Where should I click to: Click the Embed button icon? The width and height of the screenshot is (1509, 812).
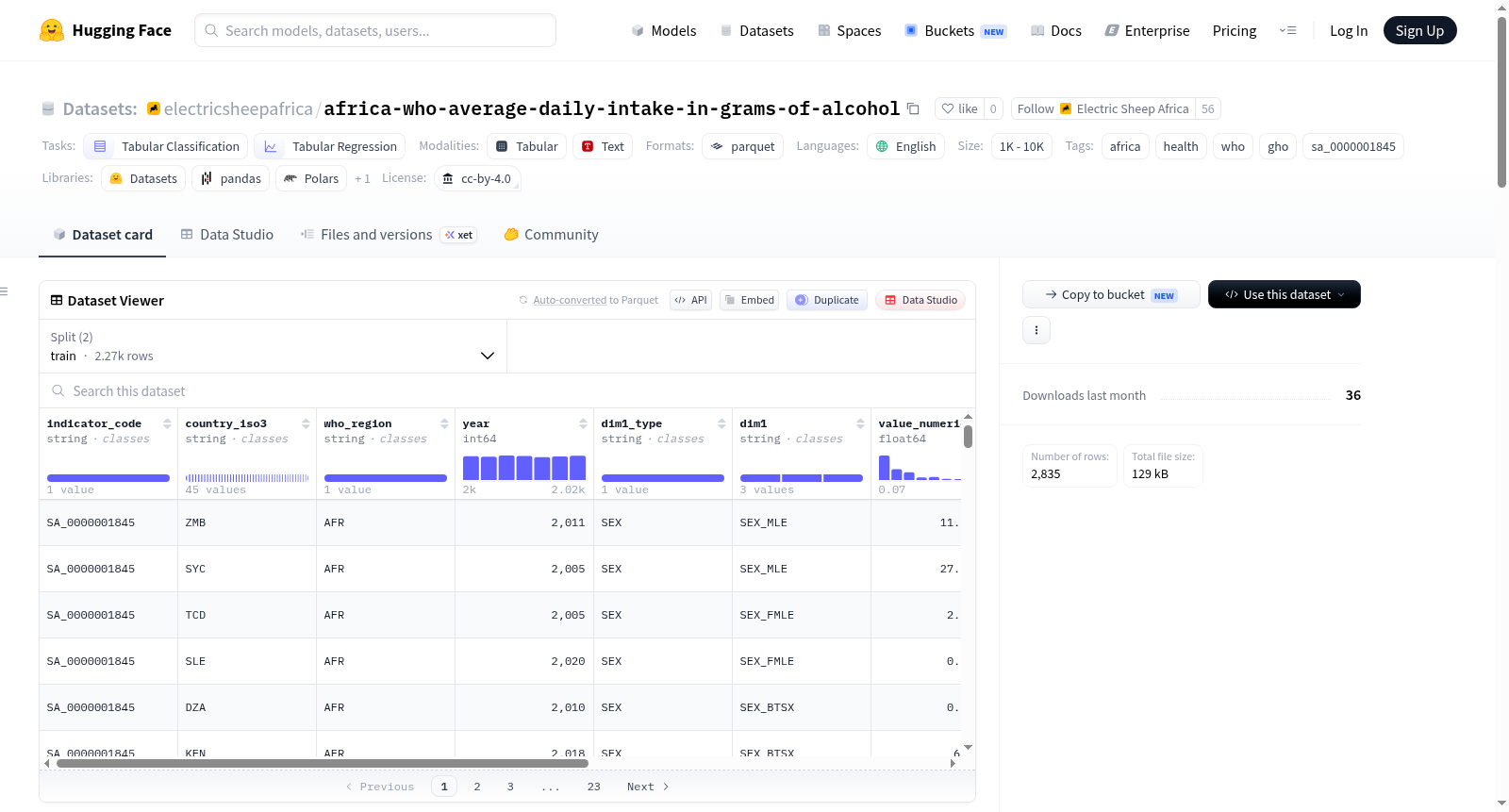pos(730,300)
